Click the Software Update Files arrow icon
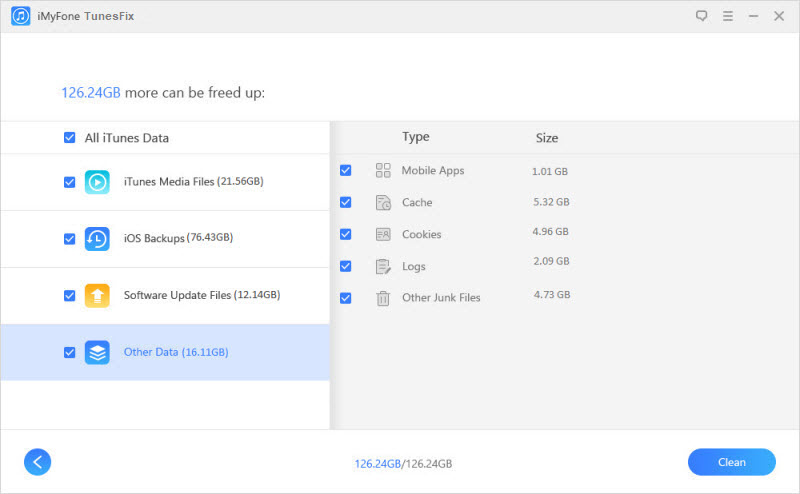 [x=97, y=295]
